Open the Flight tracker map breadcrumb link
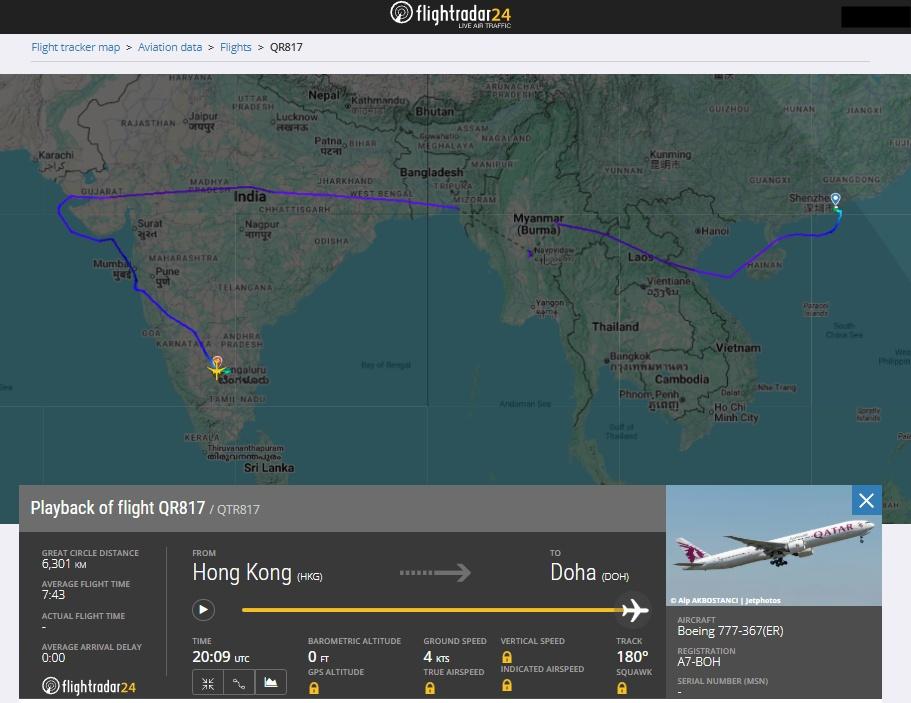 75,47
